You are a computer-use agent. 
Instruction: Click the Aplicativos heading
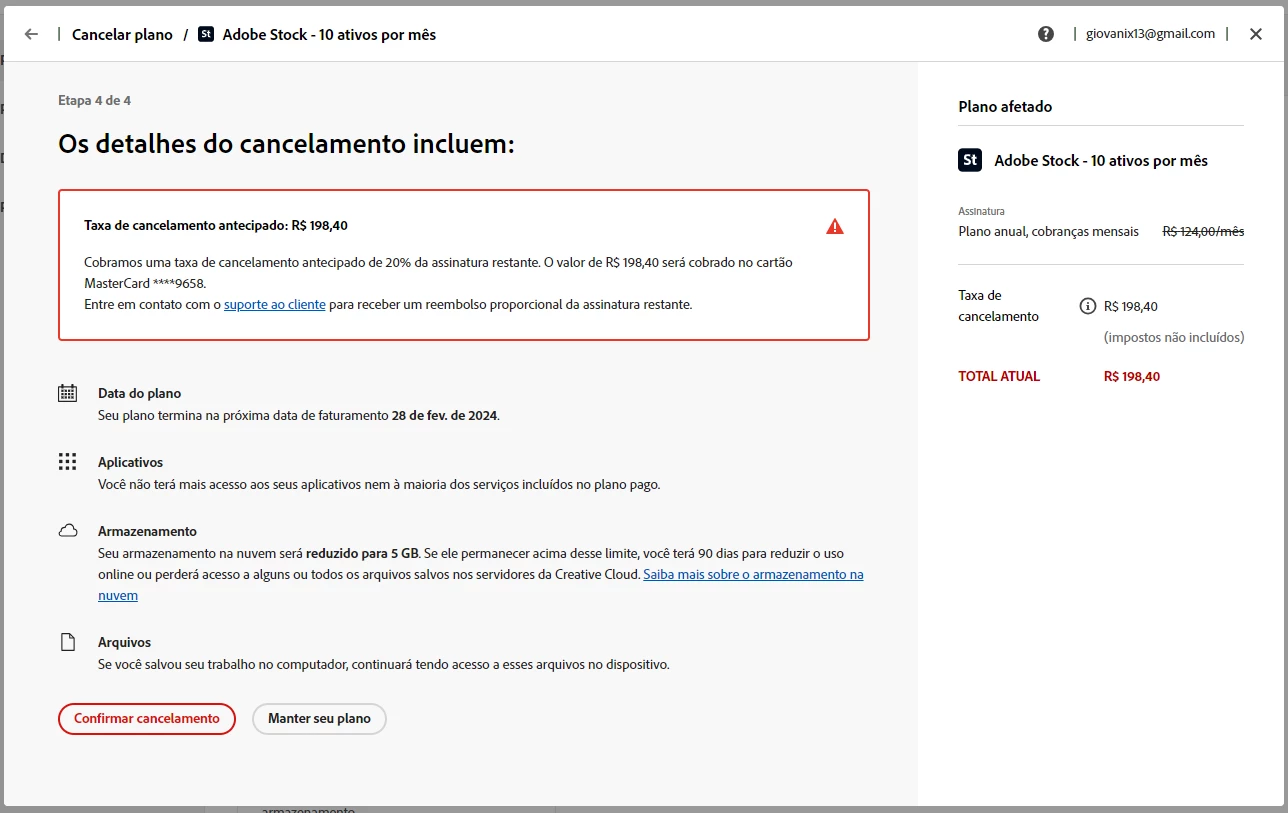coord(130,463)
